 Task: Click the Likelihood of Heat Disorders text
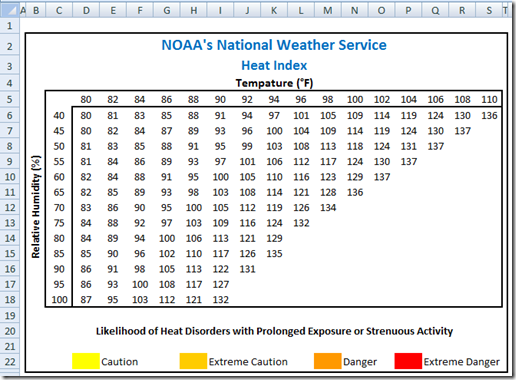[274, 331]
